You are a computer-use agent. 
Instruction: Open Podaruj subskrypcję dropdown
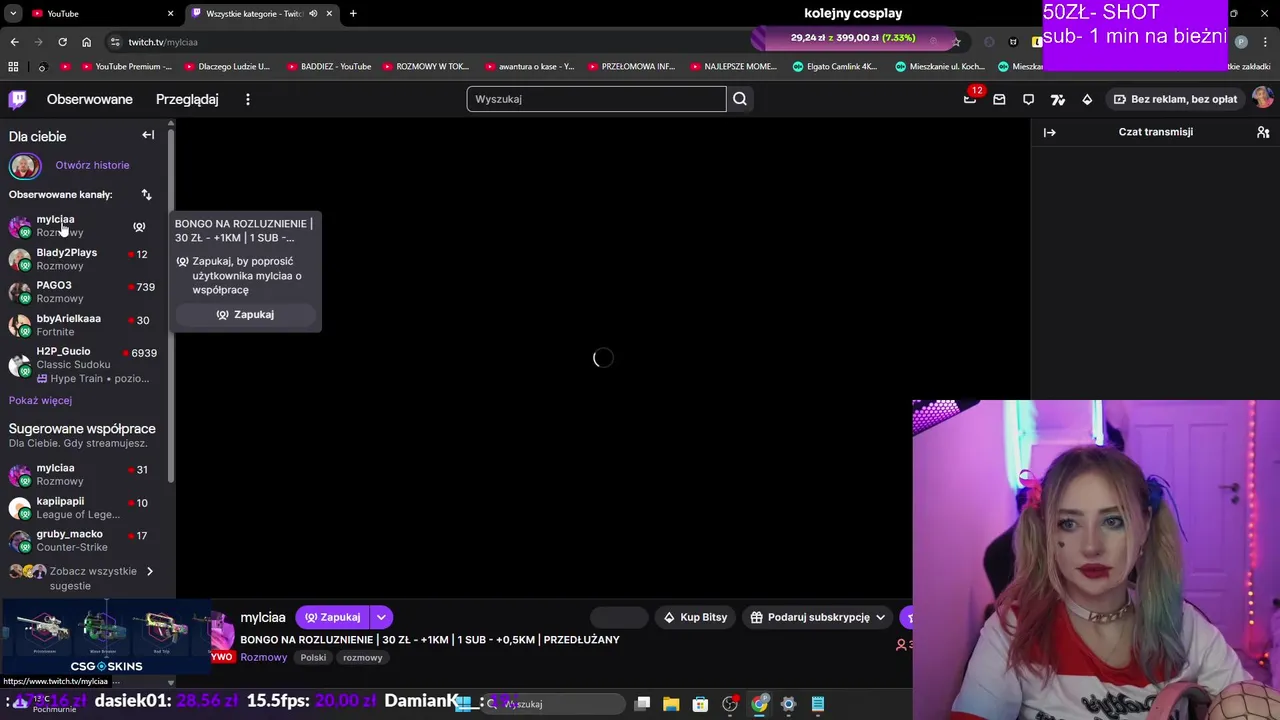coord(818,617)
